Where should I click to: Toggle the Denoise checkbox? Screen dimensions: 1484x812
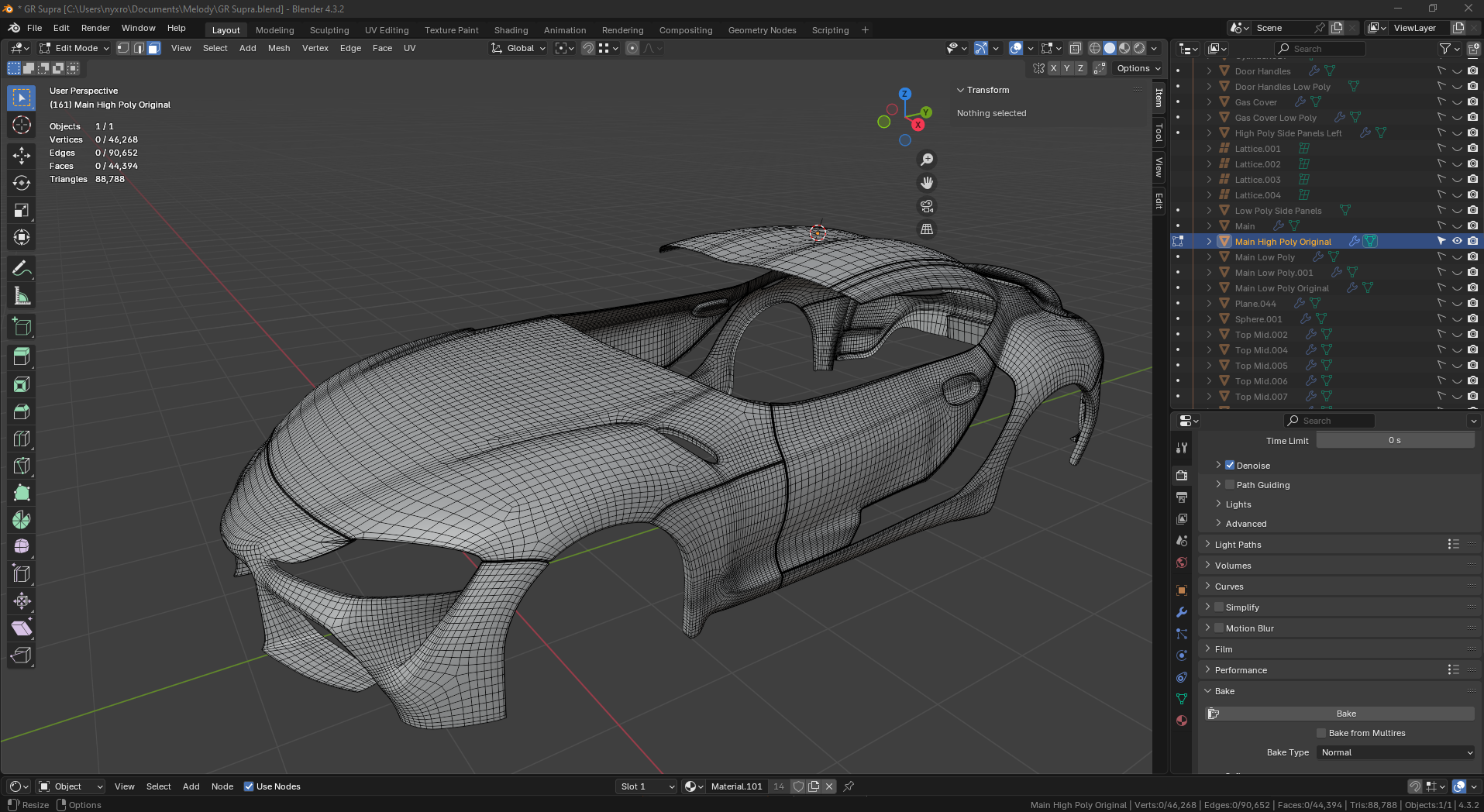[1230, 465]
